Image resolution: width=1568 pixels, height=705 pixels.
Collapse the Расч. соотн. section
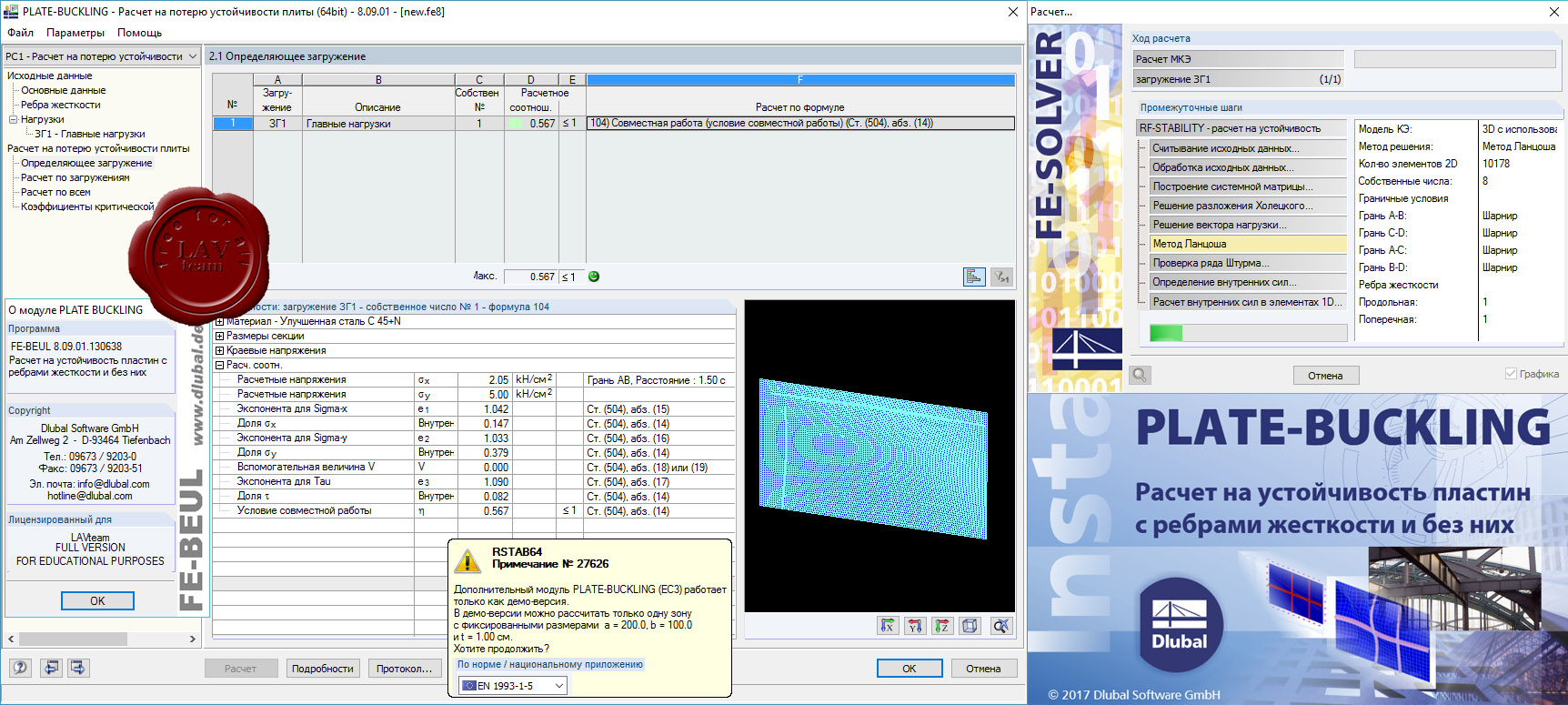(219, 365)
